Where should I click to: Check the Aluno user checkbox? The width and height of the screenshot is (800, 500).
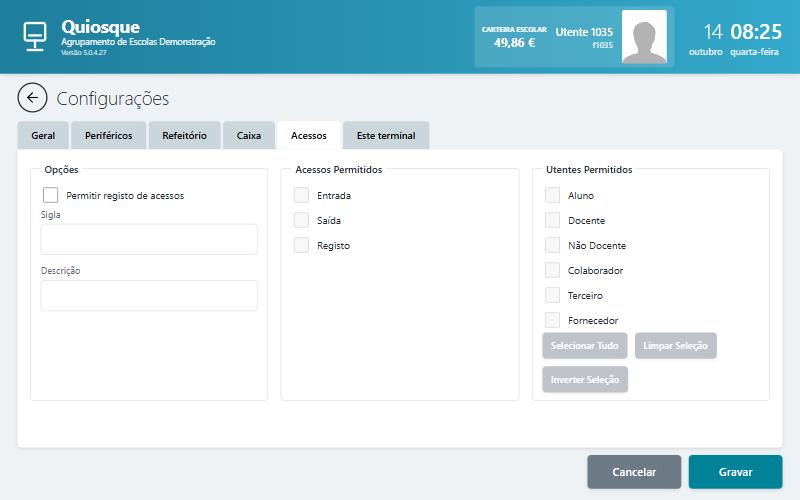(552, 195)
